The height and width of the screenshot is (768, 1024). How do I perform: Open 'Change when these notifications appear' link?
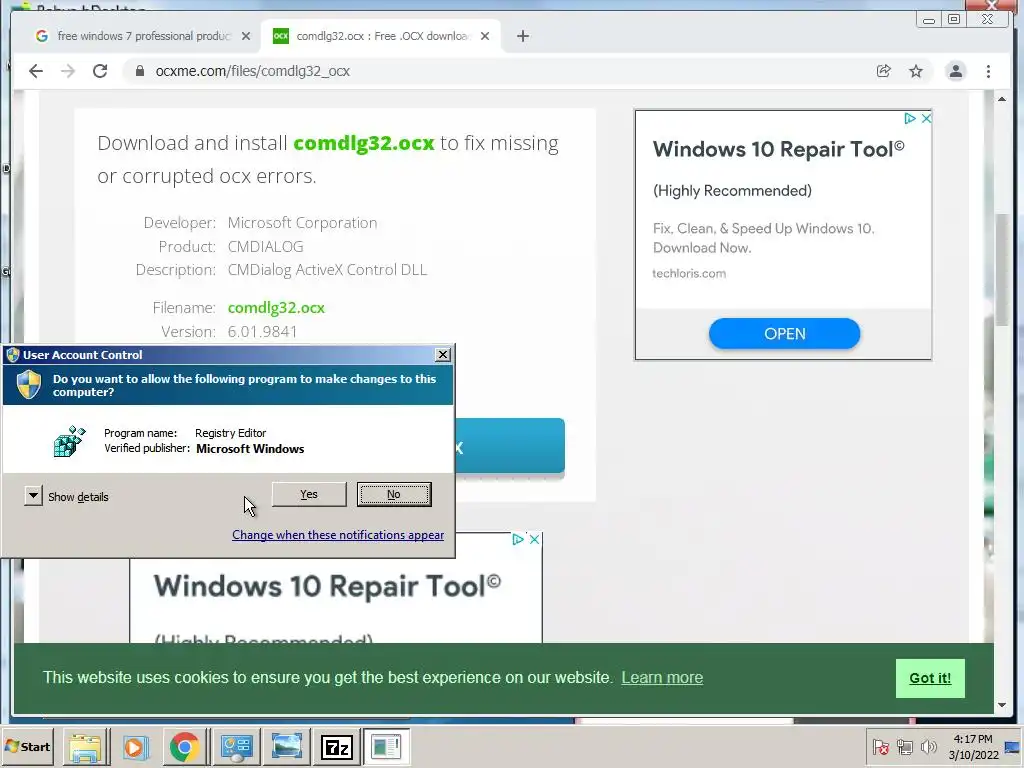[x=338, y=535]
